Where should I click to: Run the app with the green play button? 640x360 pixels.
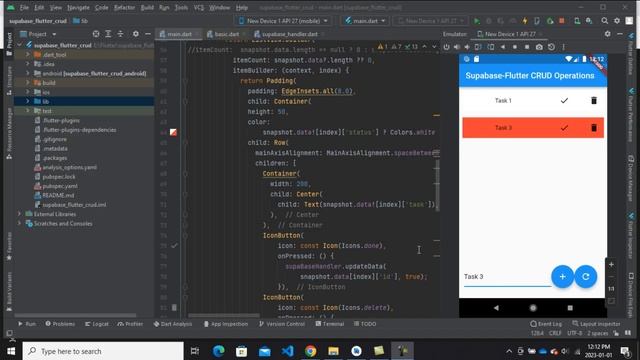tap(476, 20)
